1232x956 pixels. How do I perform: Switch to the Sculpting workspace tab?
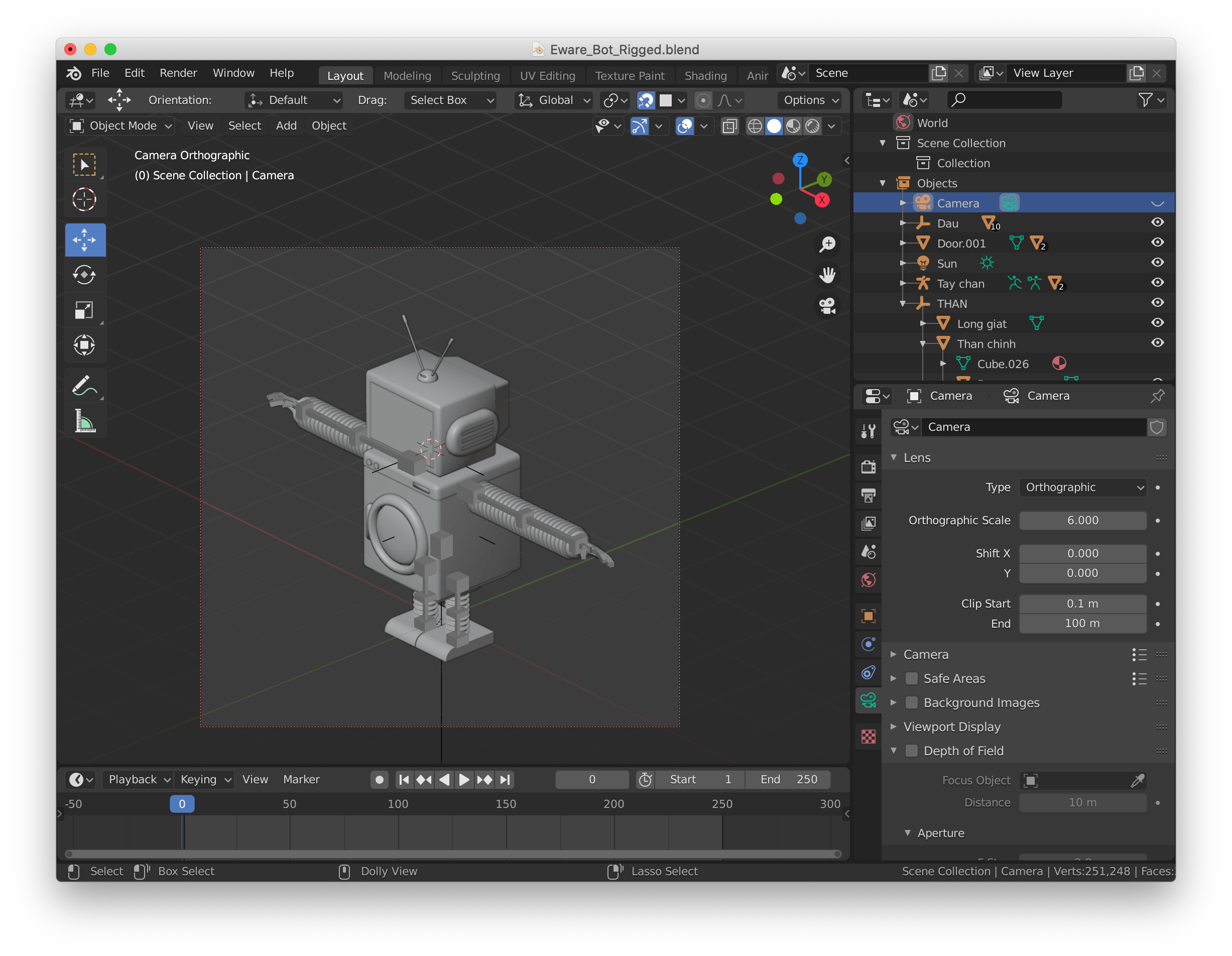(x=475, y=76)
